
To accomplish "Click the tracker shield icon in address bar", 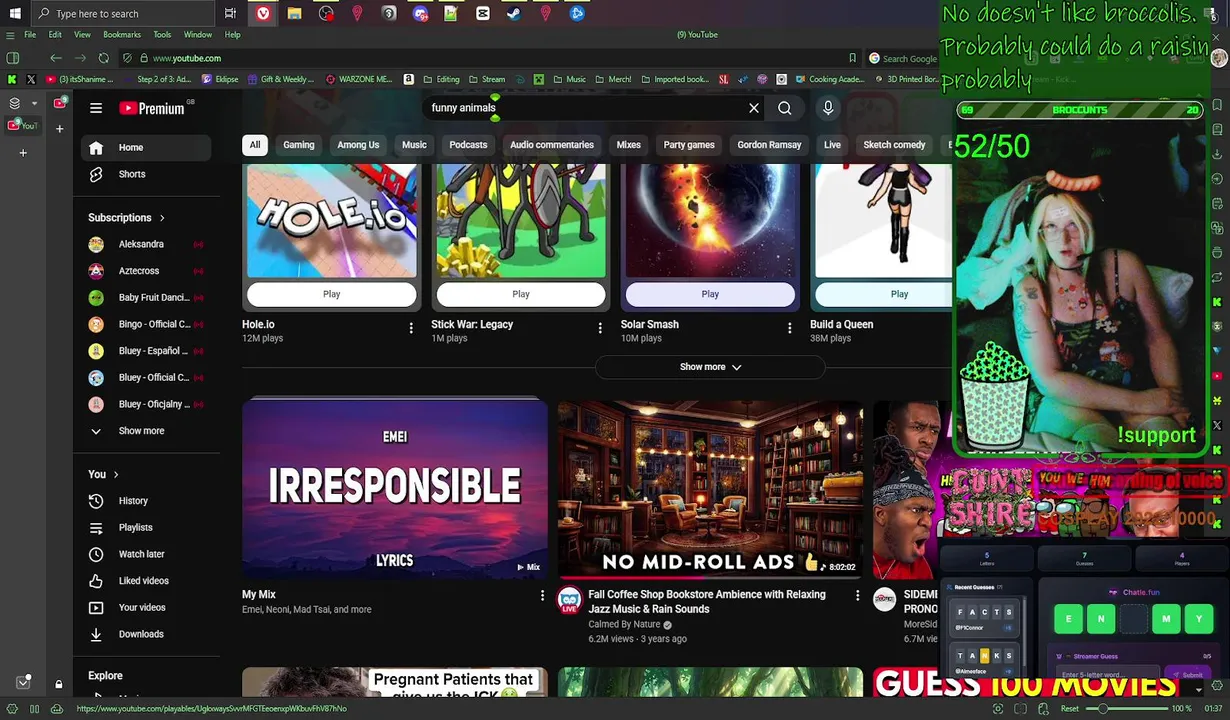I will tap(127, 58).
